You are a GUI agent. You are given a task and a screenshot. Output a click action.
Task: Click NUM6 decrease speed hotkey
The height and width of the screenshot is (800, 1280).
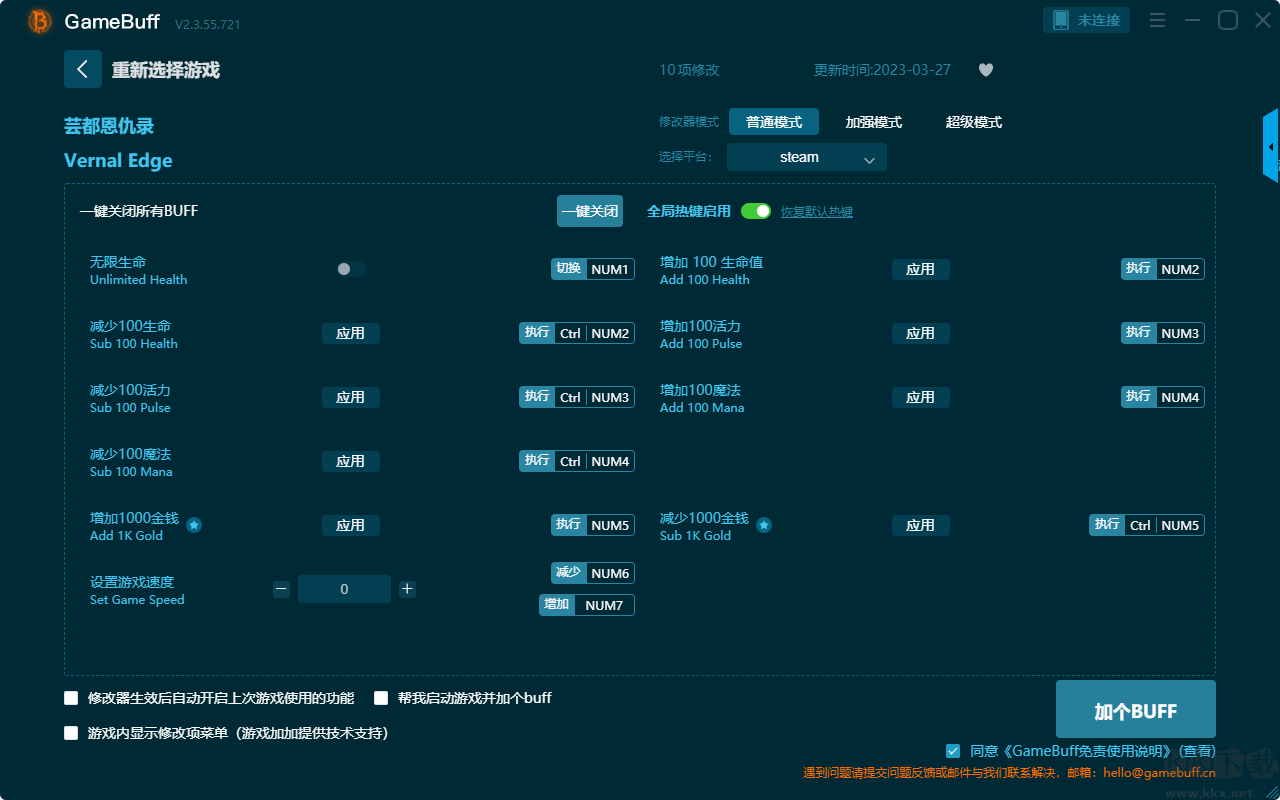593,573
